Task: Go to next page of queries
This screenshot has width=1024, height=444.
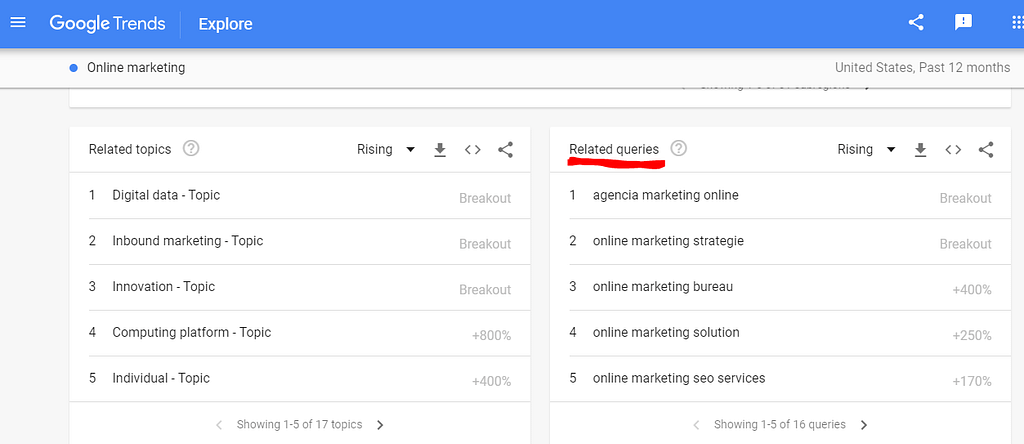Action: pos(864,425)
